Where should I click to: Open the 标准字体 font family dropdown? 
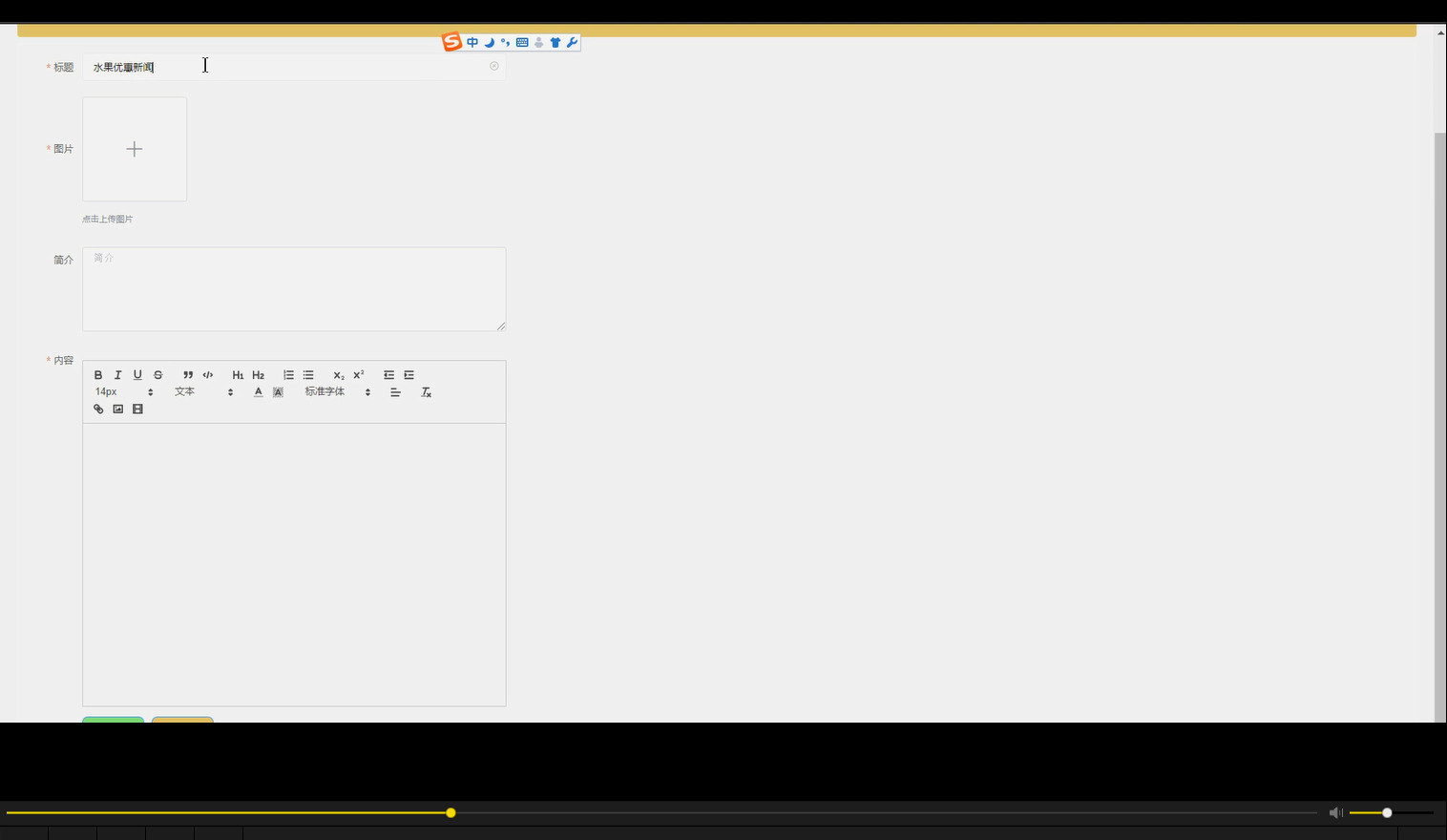coord(338,392)
